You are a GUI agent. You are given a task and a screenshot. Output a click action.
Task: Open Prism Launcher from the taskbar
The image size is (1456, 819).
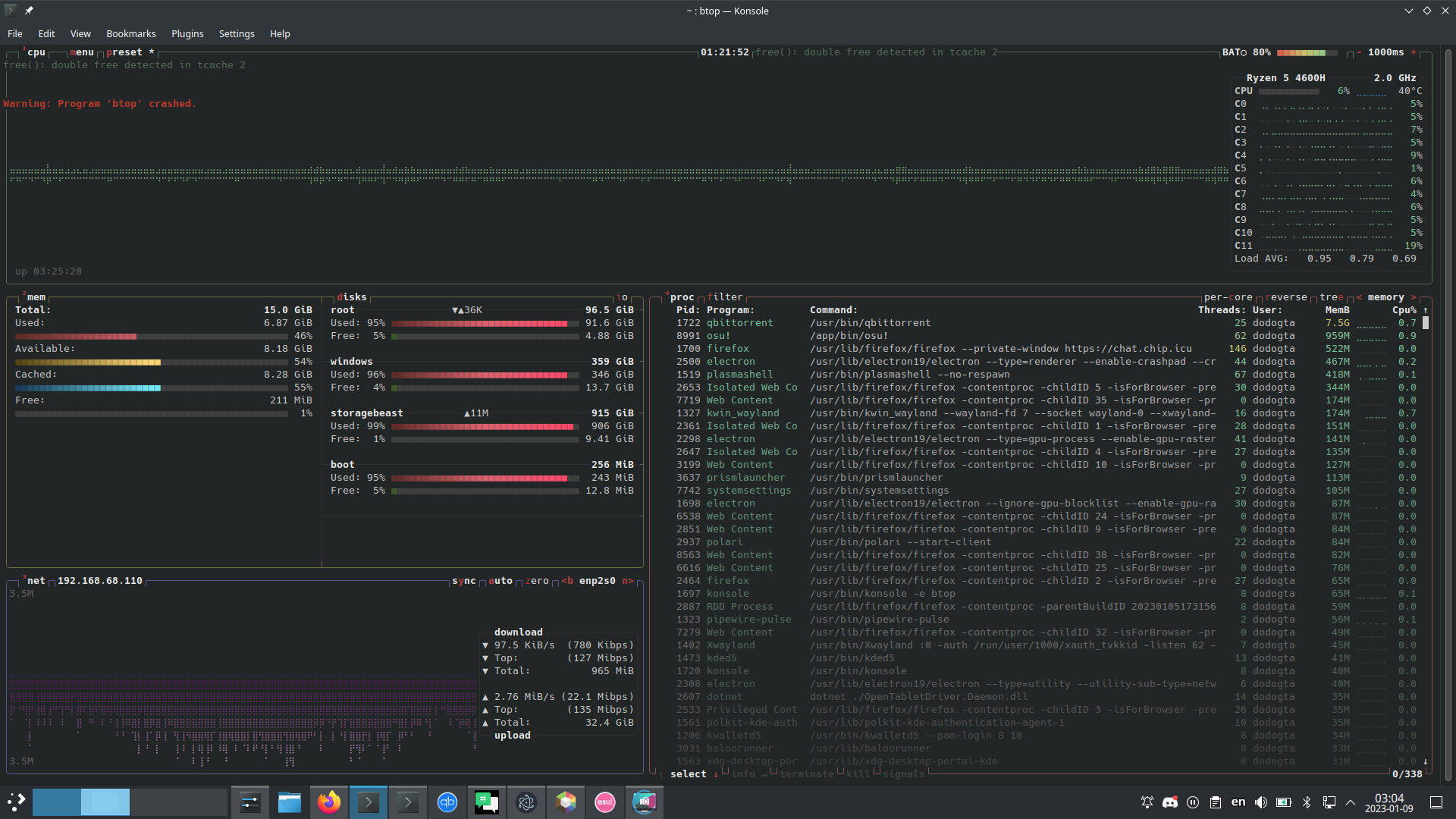click(566, 802)
